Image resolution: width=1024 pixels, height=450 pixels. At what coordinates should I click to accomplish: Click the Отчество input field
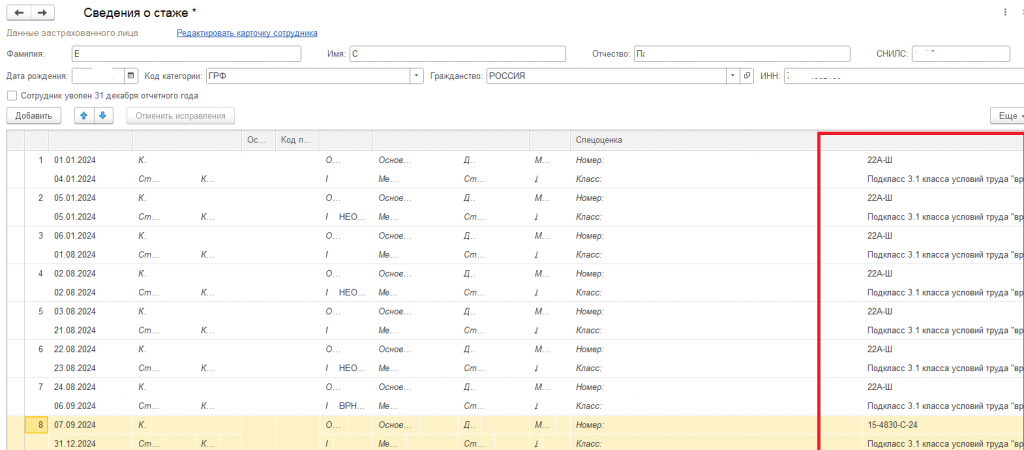(741, 54)
